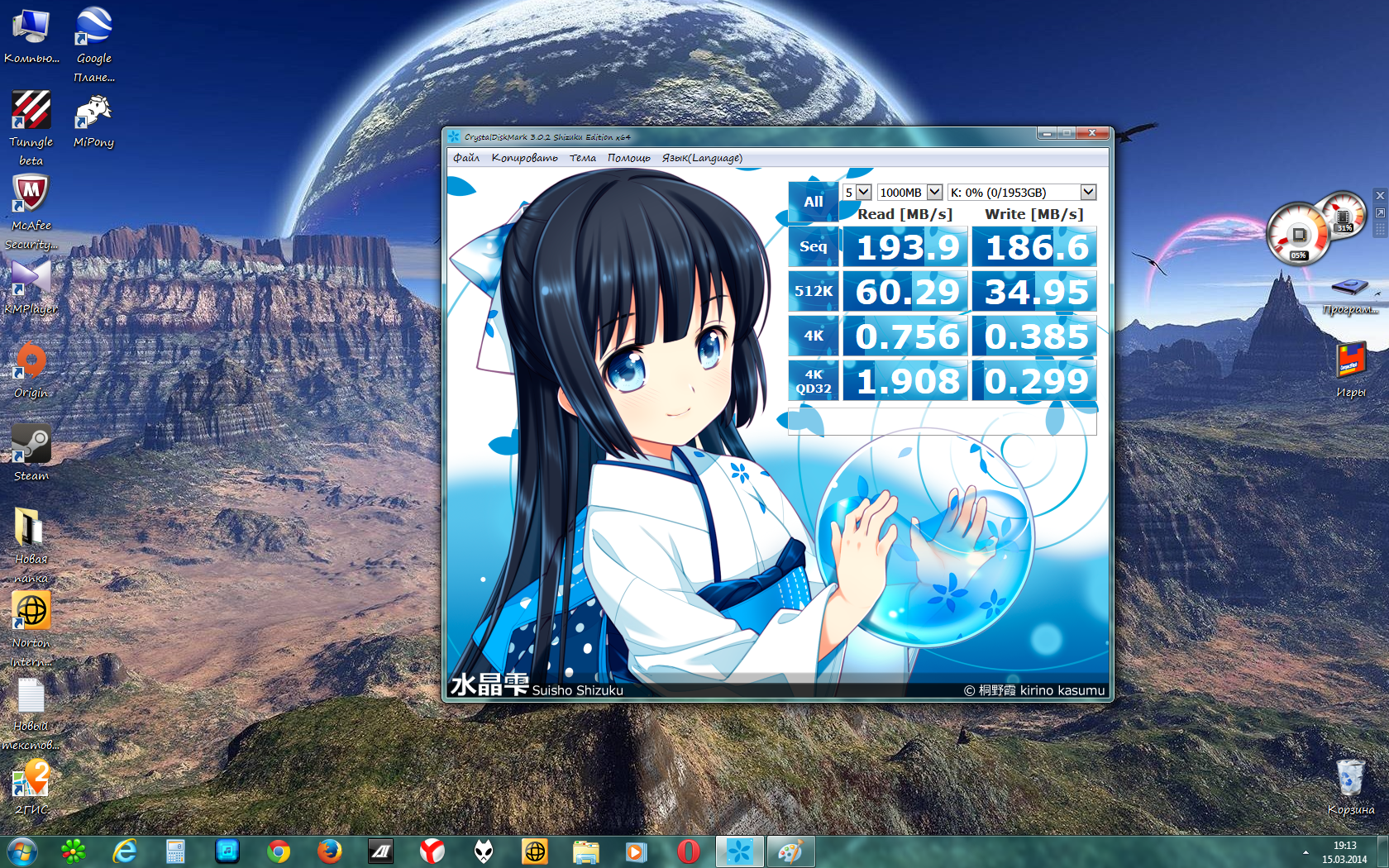The image size is (1389, 868).
Task: Click the 4K write value 0.385
Action: 1034,336
